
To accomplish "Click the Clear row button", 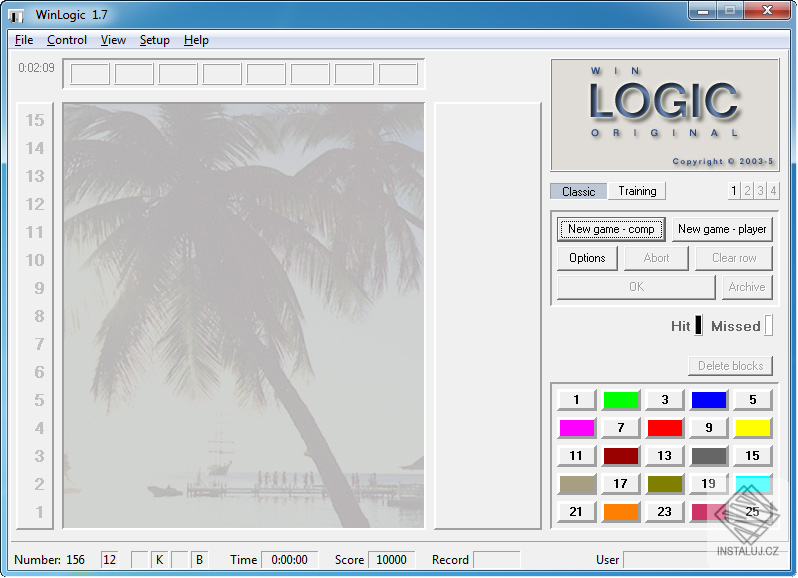I will [734, 258].
